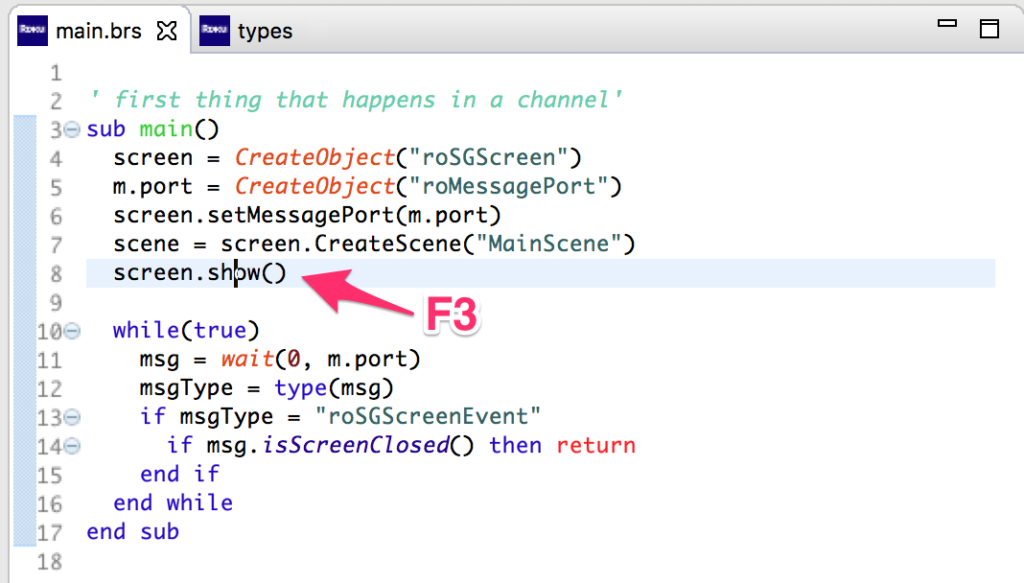1024x583 pixels.
Task: Close the main.brs editor tab
Action: coord(167,30)
